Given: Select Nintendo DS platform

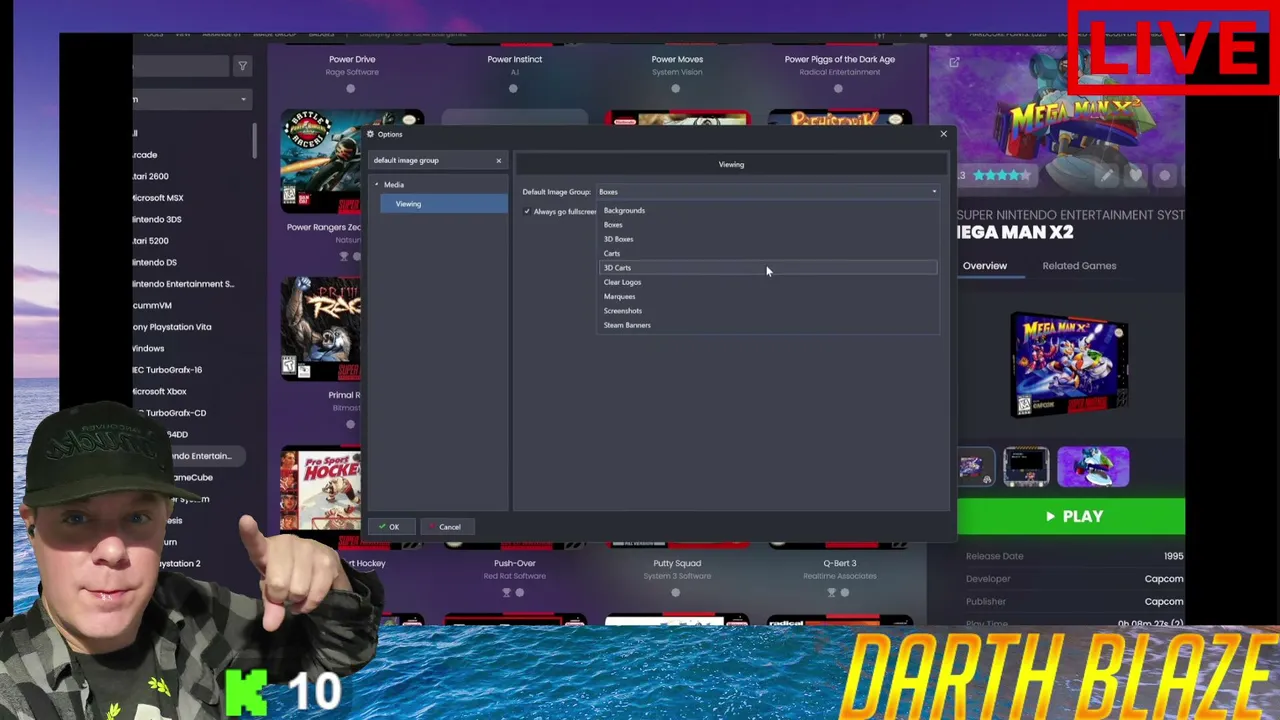Looking at the screenshot, I should pos(154,263).
